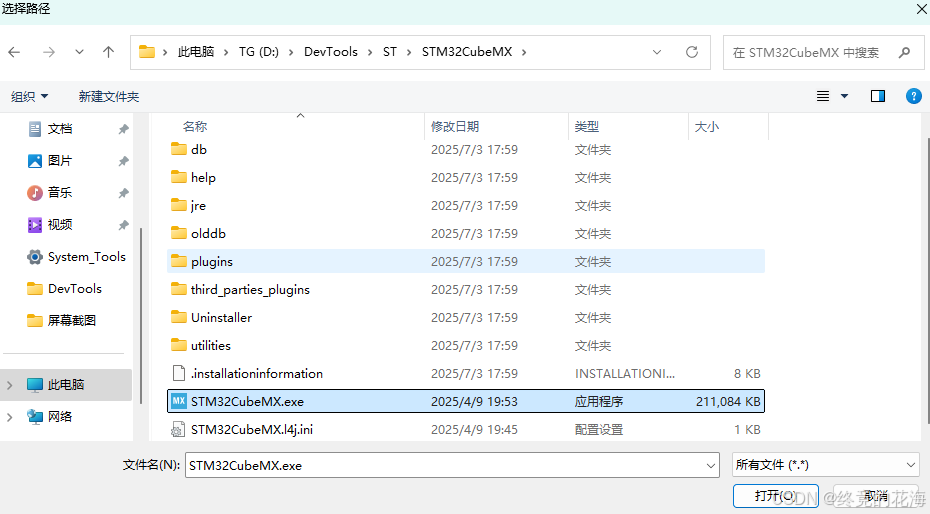The image size is (930, 514).
Task: Select the .installationinformation file
Action: (x=466, y=373)
